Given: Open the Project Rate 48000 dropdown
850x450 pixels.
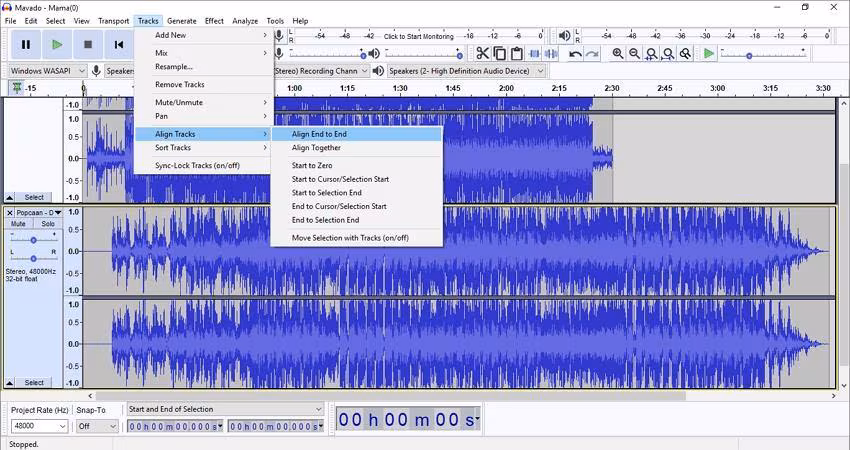Looking at the screenshot, I should [39, 426].
